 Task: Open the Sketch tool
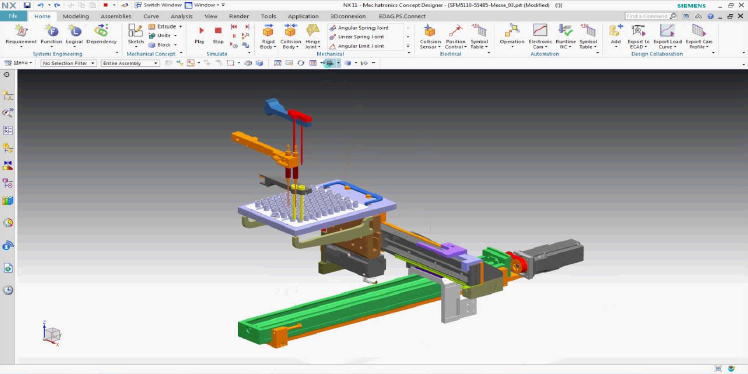pyautogui.click(x=135, y=34)
